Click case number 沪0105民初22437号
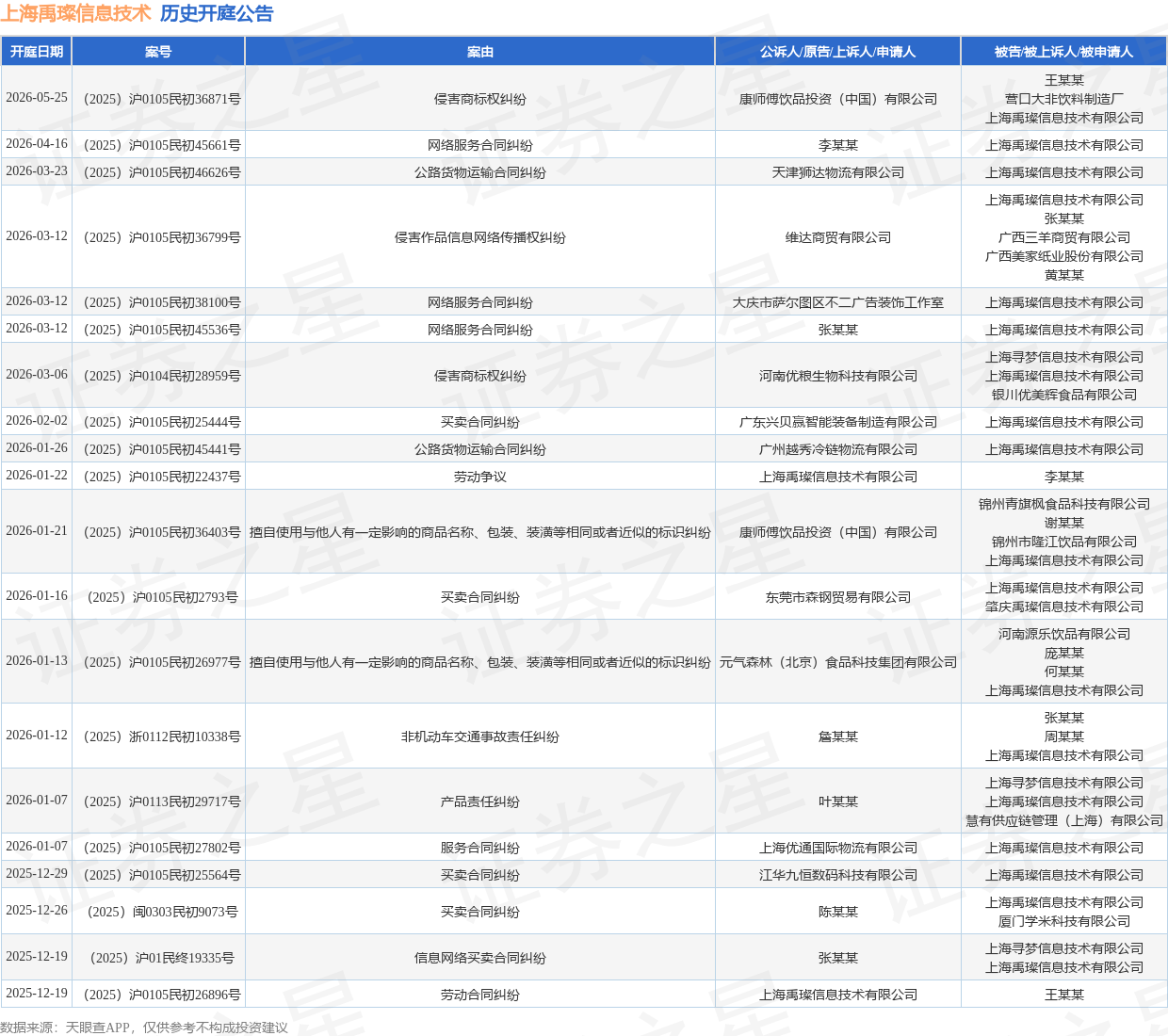This screenshot has width=1168, height=1036. click(158, 477)
